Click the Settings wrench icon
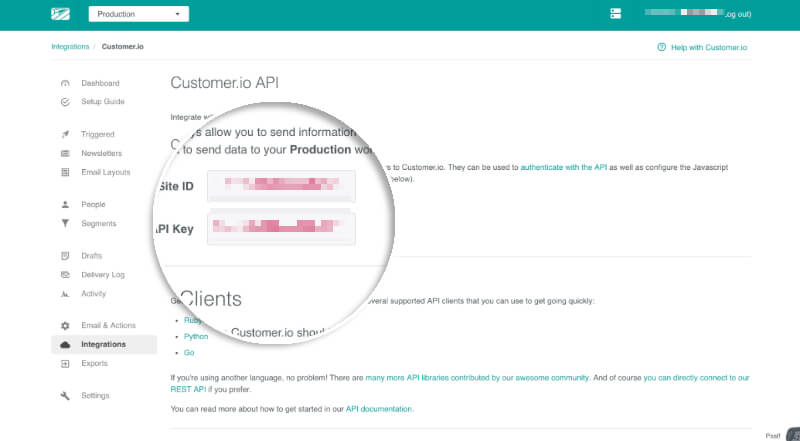The image size is (800, 441). coord(65,396)
